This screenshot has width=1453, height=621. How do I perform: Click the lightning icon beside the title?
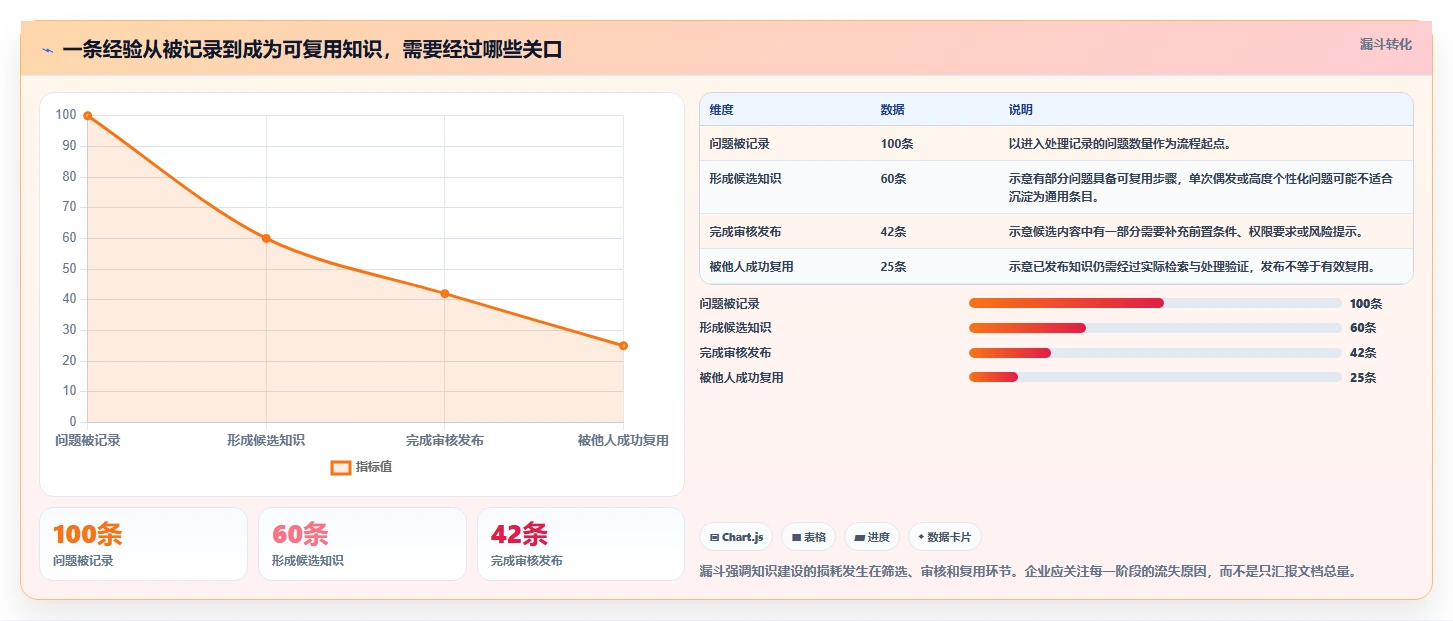pos(47,50)
